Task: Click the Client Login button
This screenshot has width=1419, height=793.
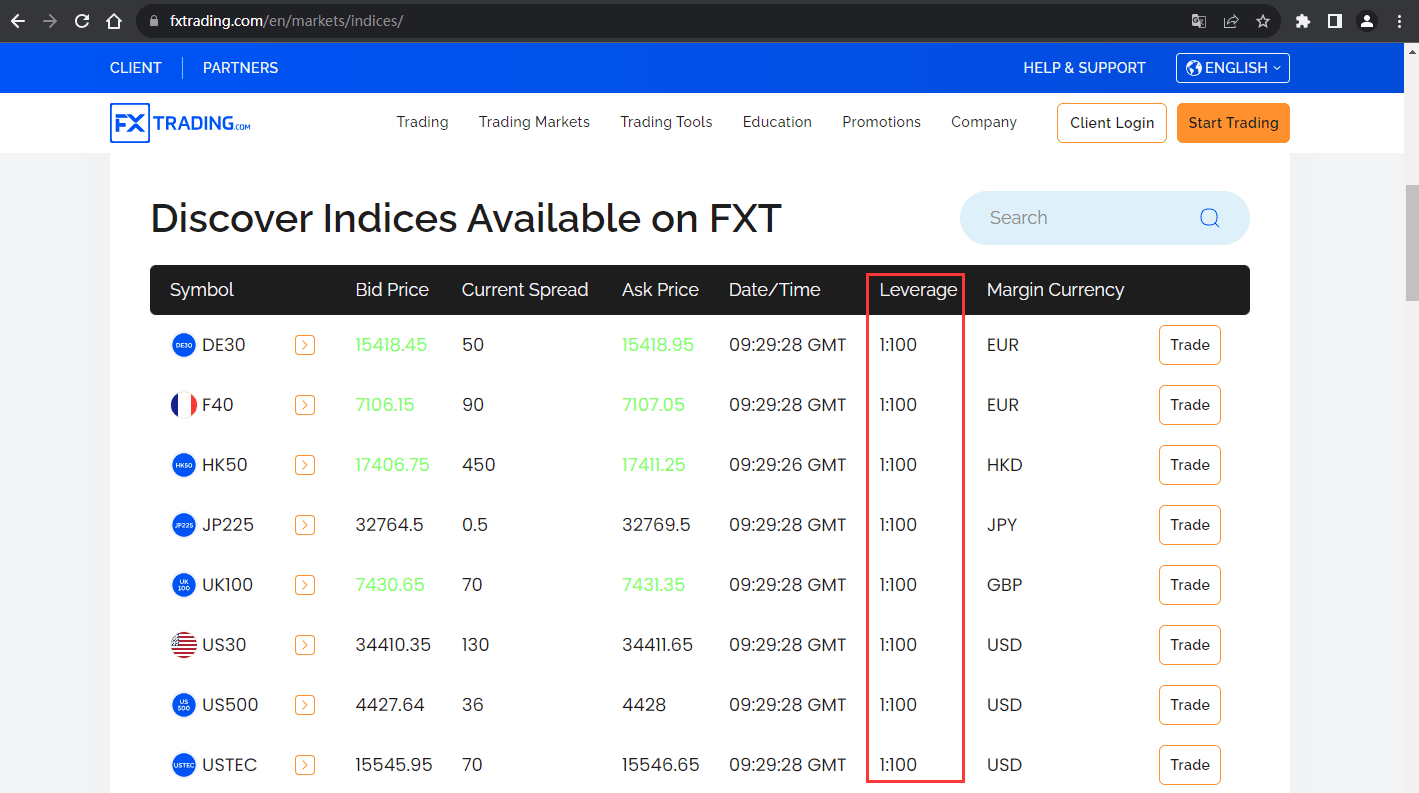Action: coord(1112,123)
